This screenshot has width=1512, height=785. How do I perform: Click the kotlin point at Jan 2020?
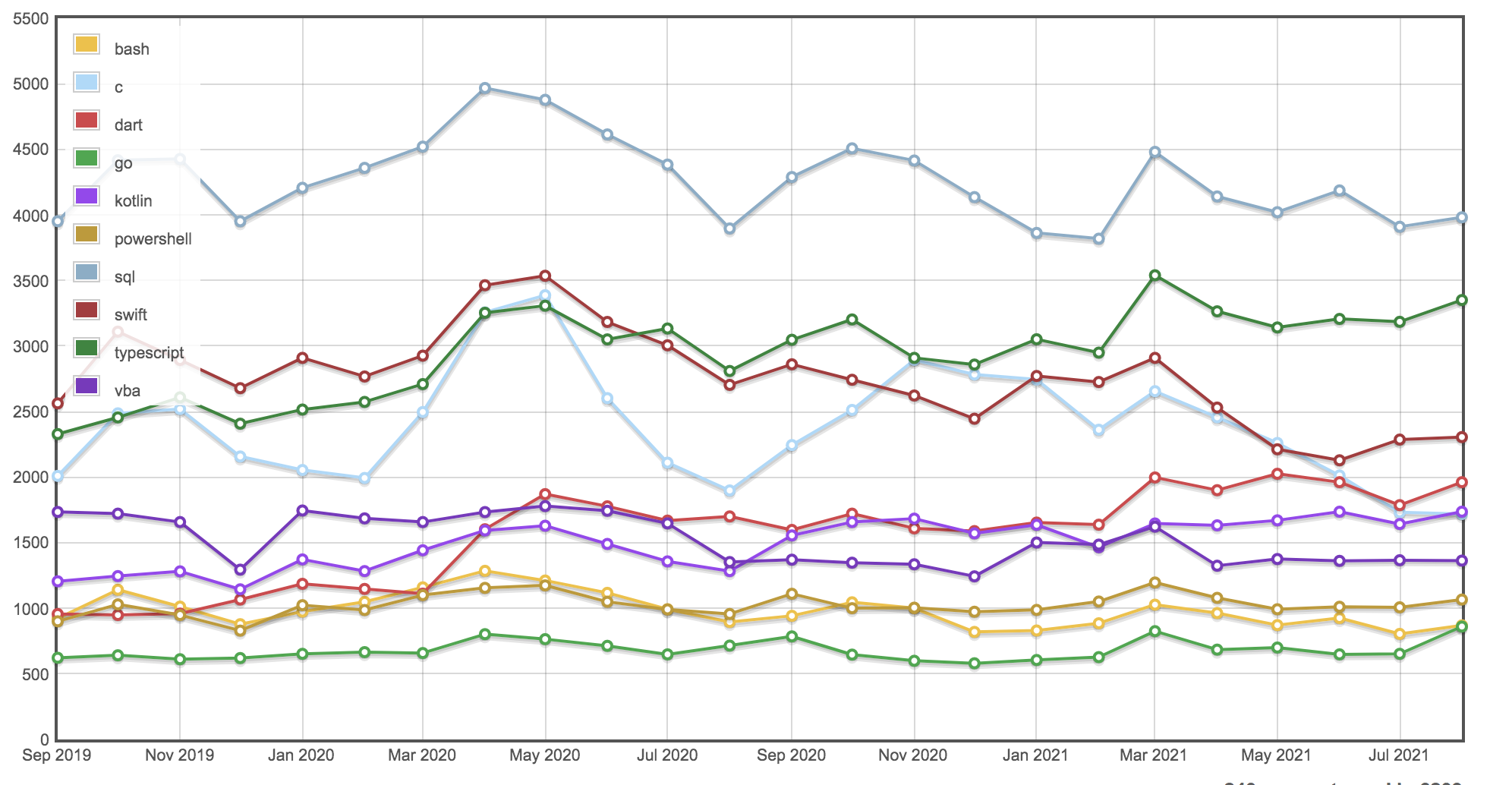pyautogui.click(x=303, y=560)
